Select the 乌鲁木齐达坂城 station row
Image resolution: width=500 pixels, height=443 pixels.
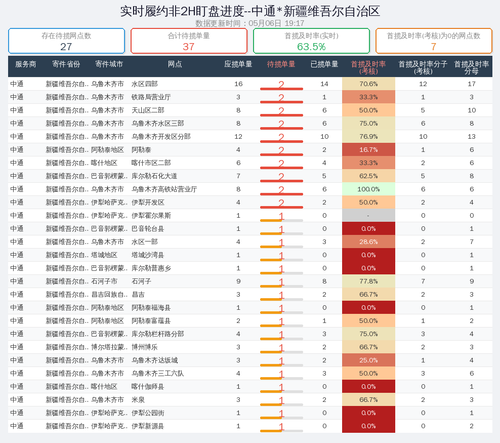[x=250, y=360]
